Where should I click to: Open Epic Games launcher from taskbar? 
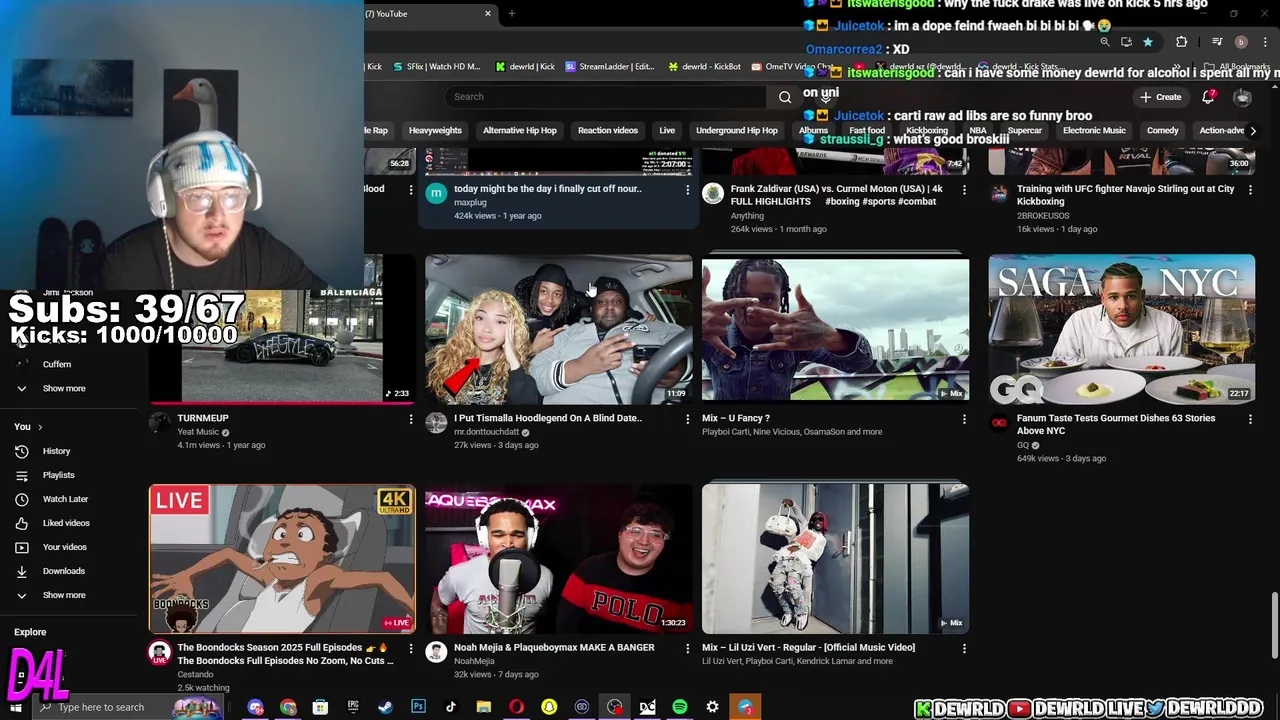pyautogui.click(x=353, y=707)
